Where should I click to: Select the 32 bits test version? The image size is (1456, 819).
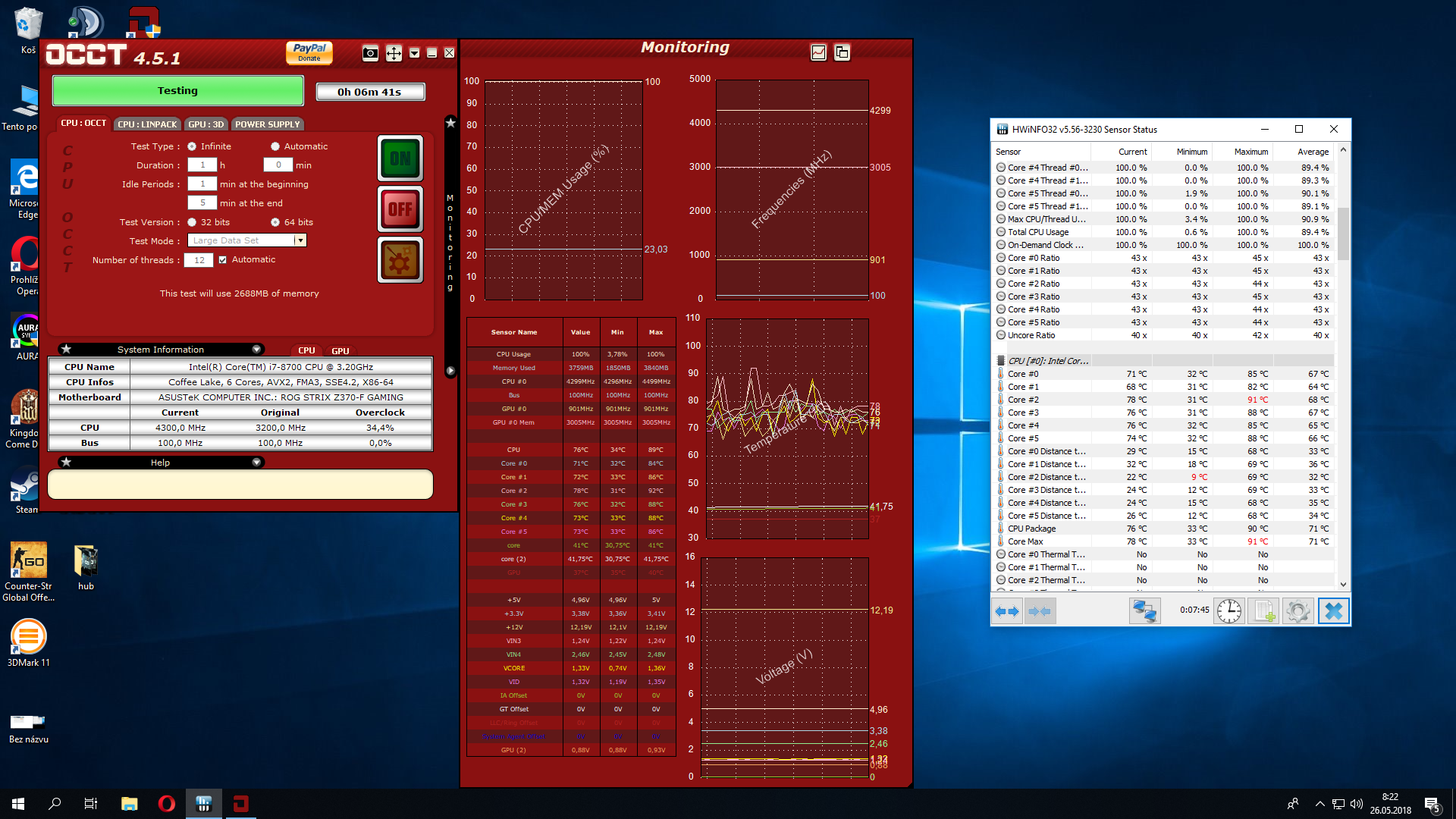pos(192,222)
